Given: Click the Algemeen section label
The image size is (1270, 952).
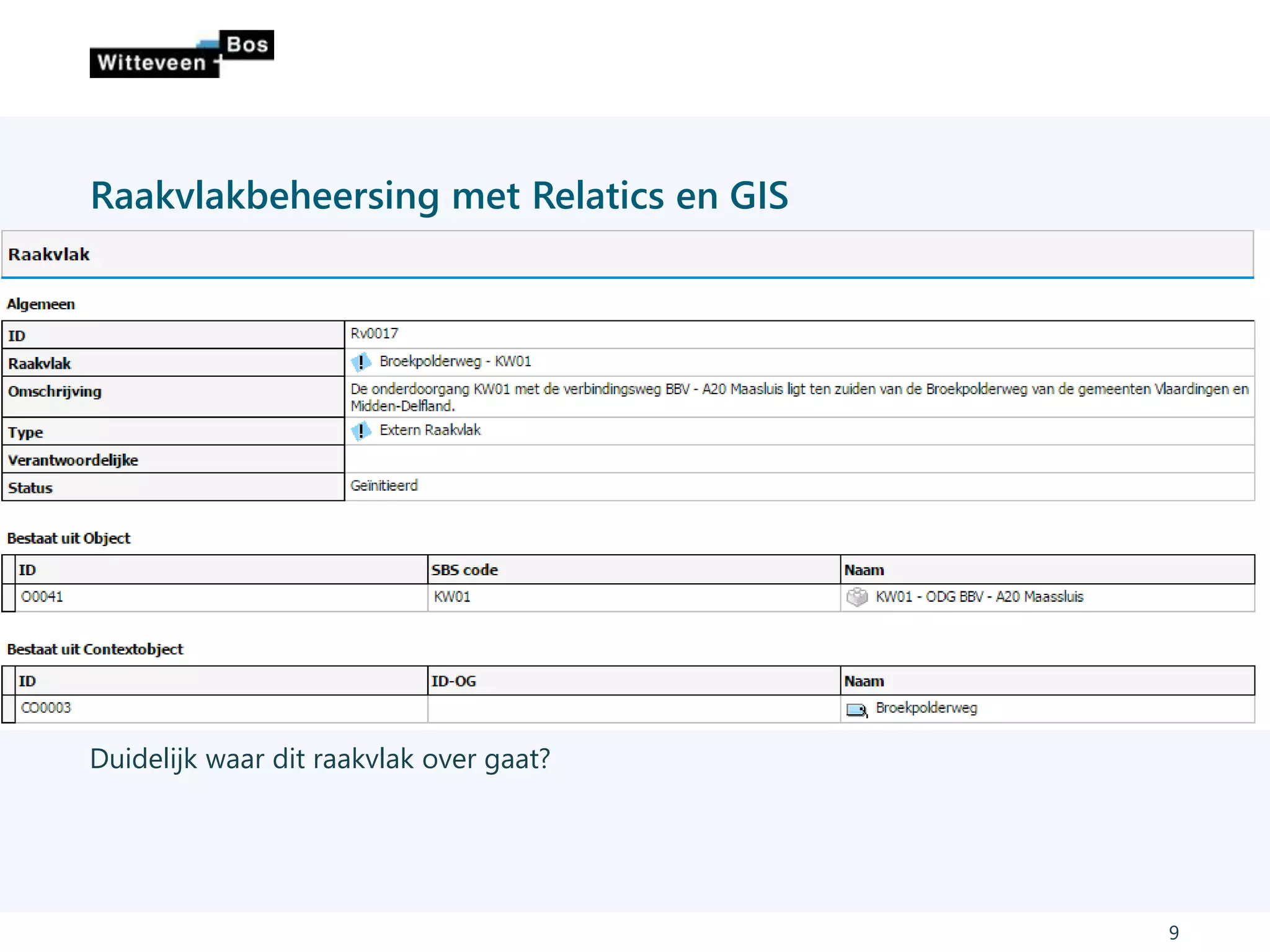Looking at the screenshot, I should pos(41,304).
